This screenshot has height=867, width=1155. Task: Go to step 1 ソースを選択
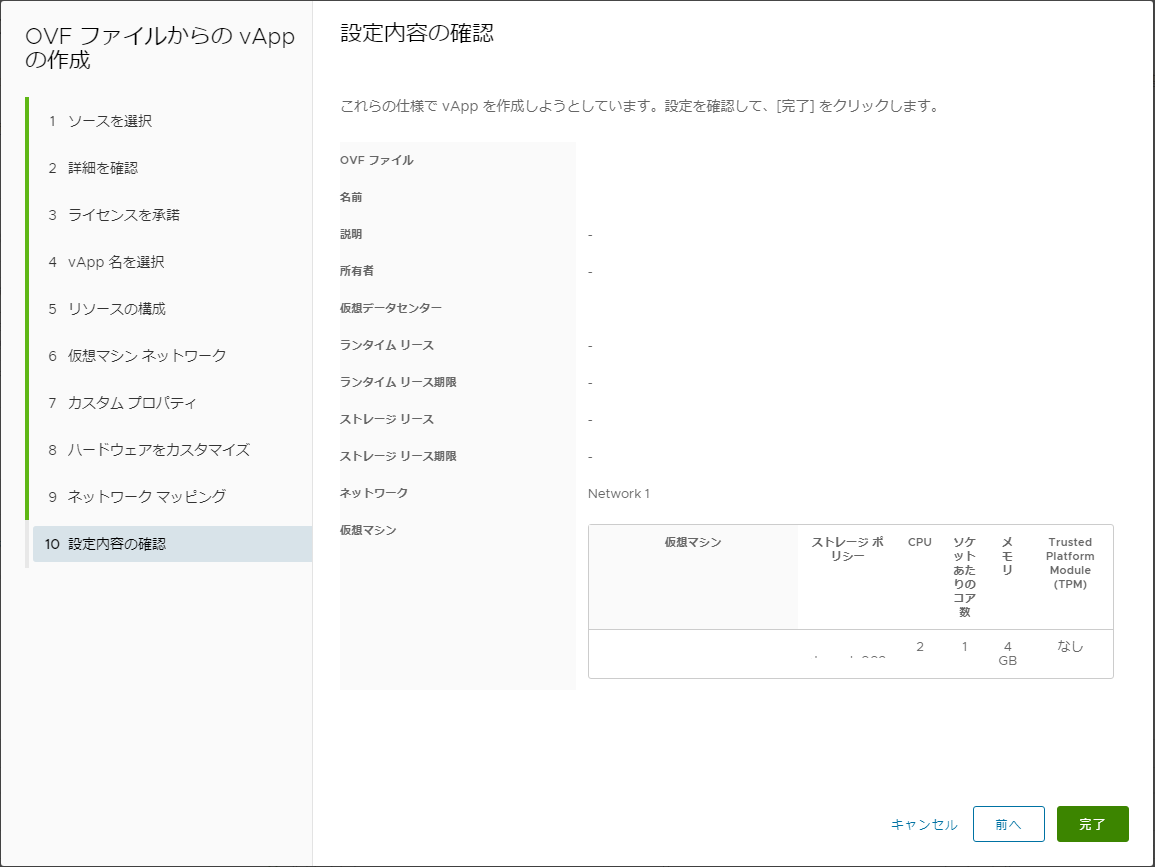click(x=100, y=121)
